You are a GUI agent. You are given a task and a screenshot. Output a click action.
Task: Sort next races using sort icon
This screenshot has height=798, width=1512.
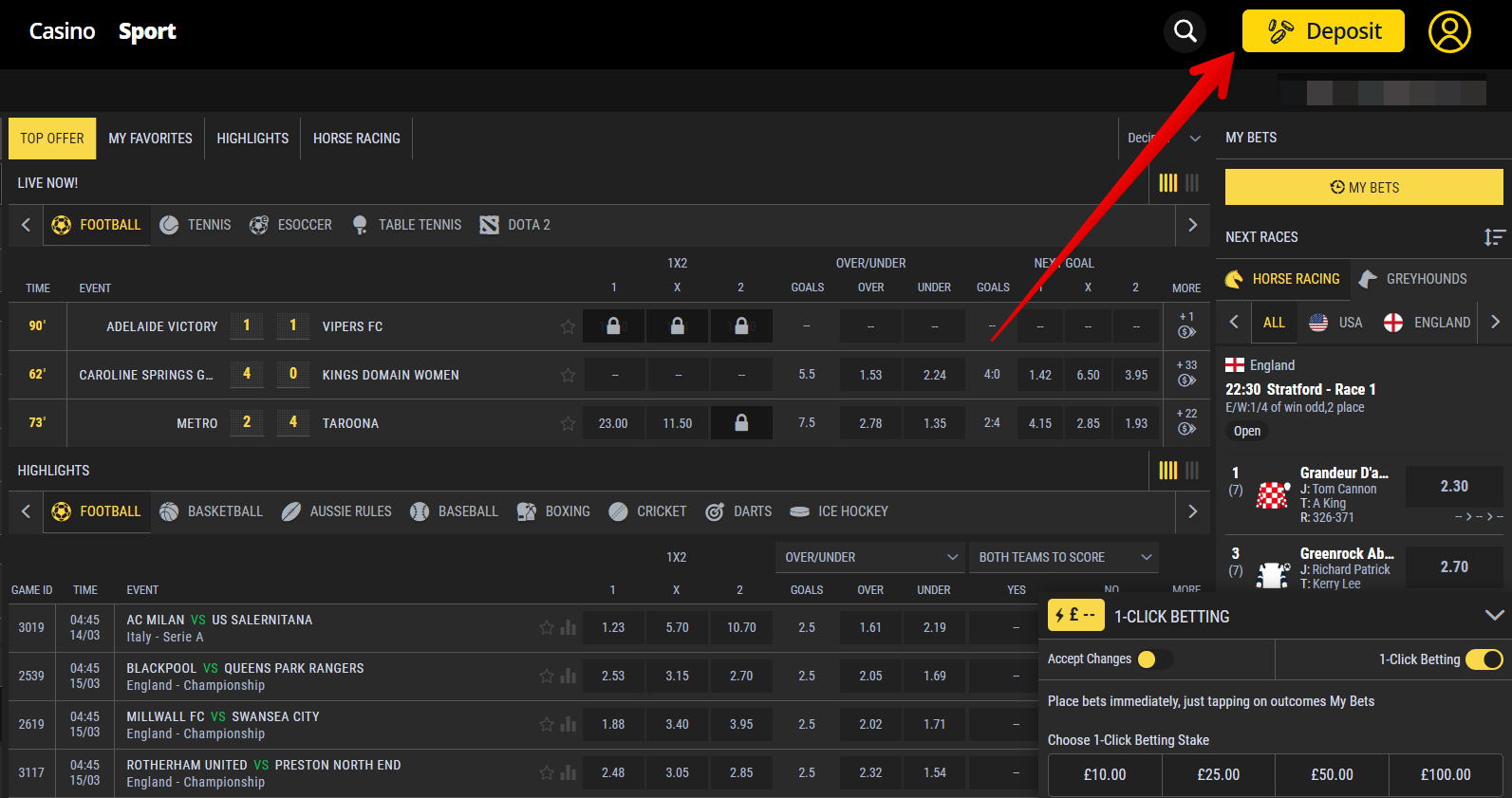click(x=1495, y=237)
